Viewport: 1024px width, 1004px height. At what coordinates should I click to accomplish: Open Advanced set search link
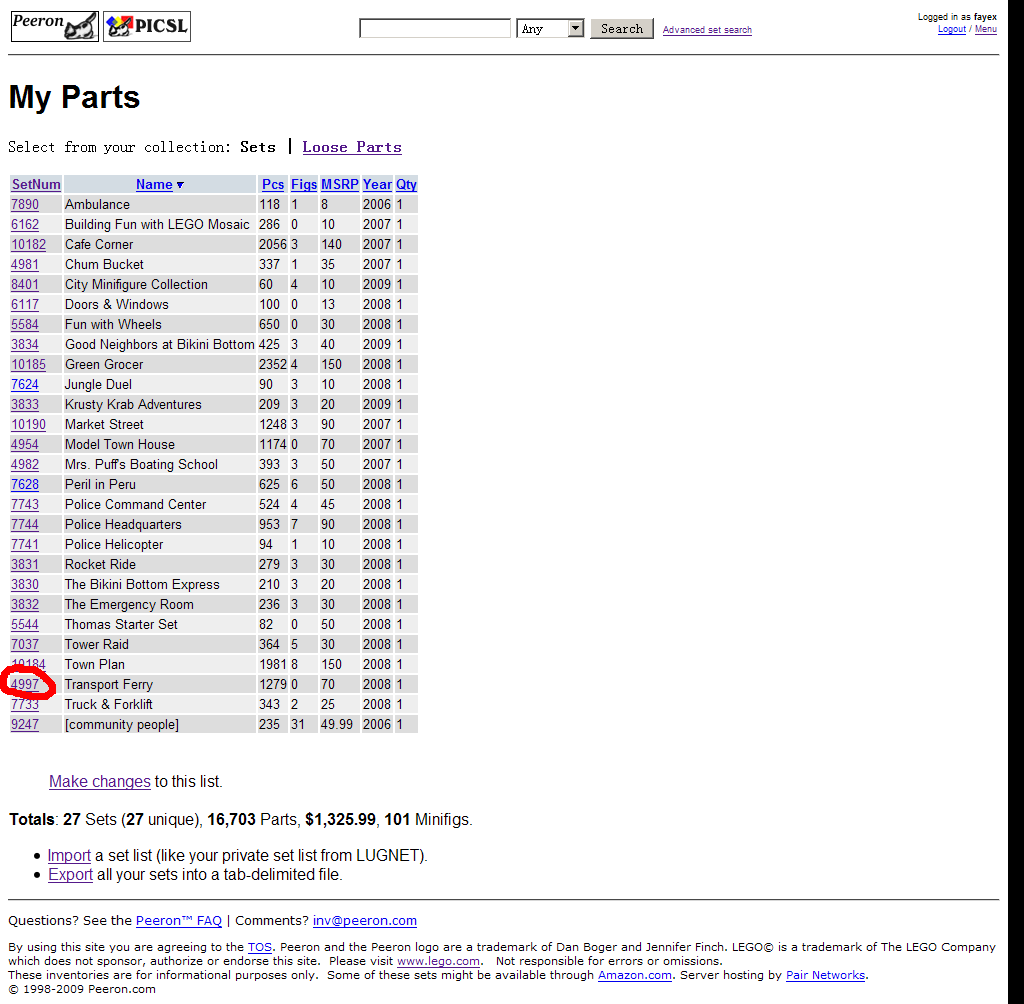(x=707, y=30)
